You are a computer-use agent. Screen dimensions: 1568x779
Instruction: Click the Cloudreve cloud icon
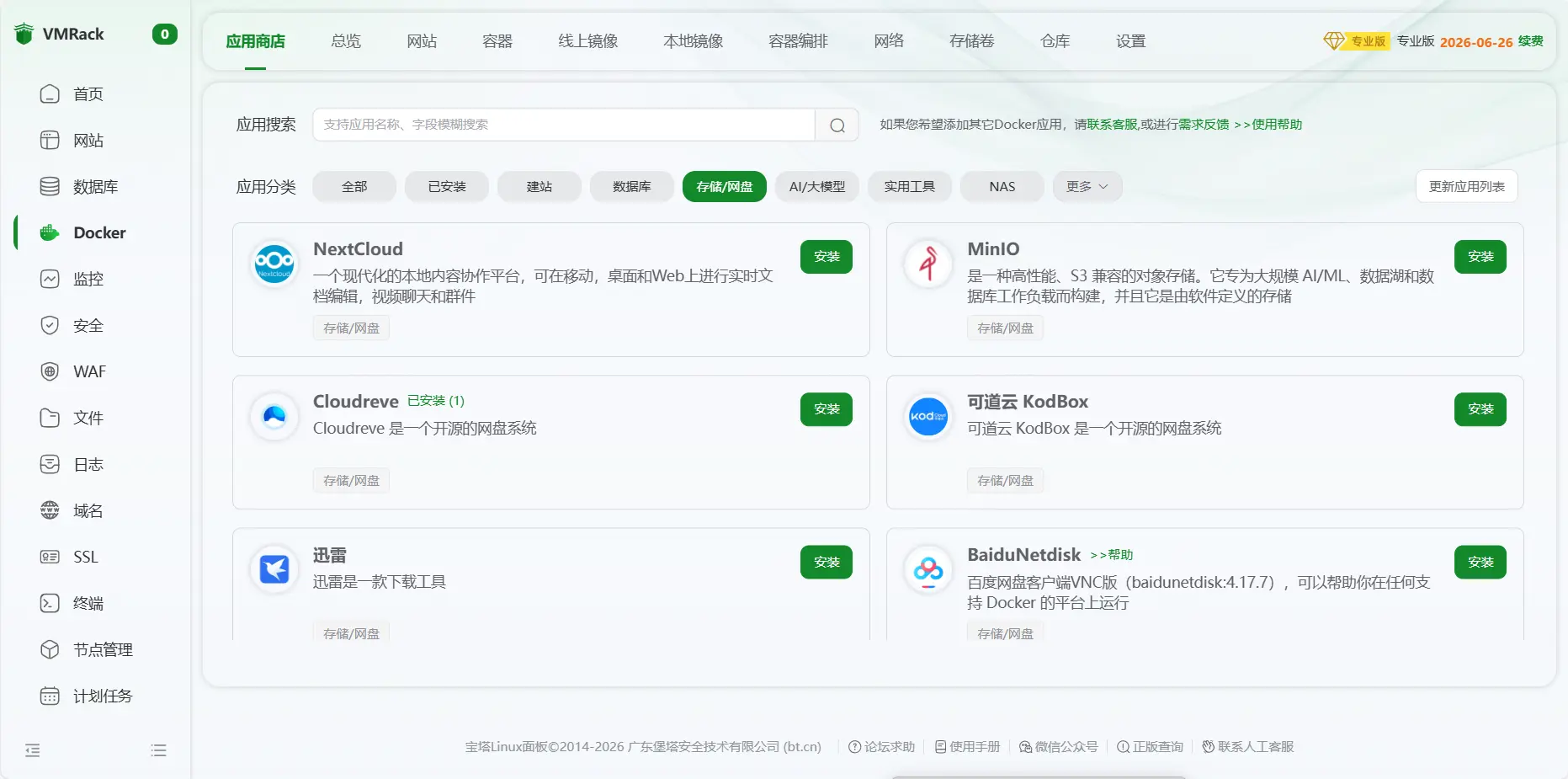[274, 416]
